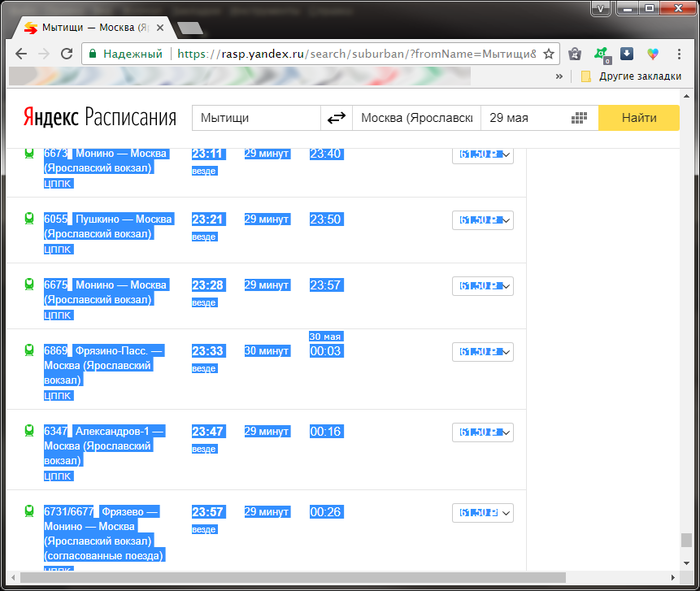Reload the page with refresh icon

(67, 54)
